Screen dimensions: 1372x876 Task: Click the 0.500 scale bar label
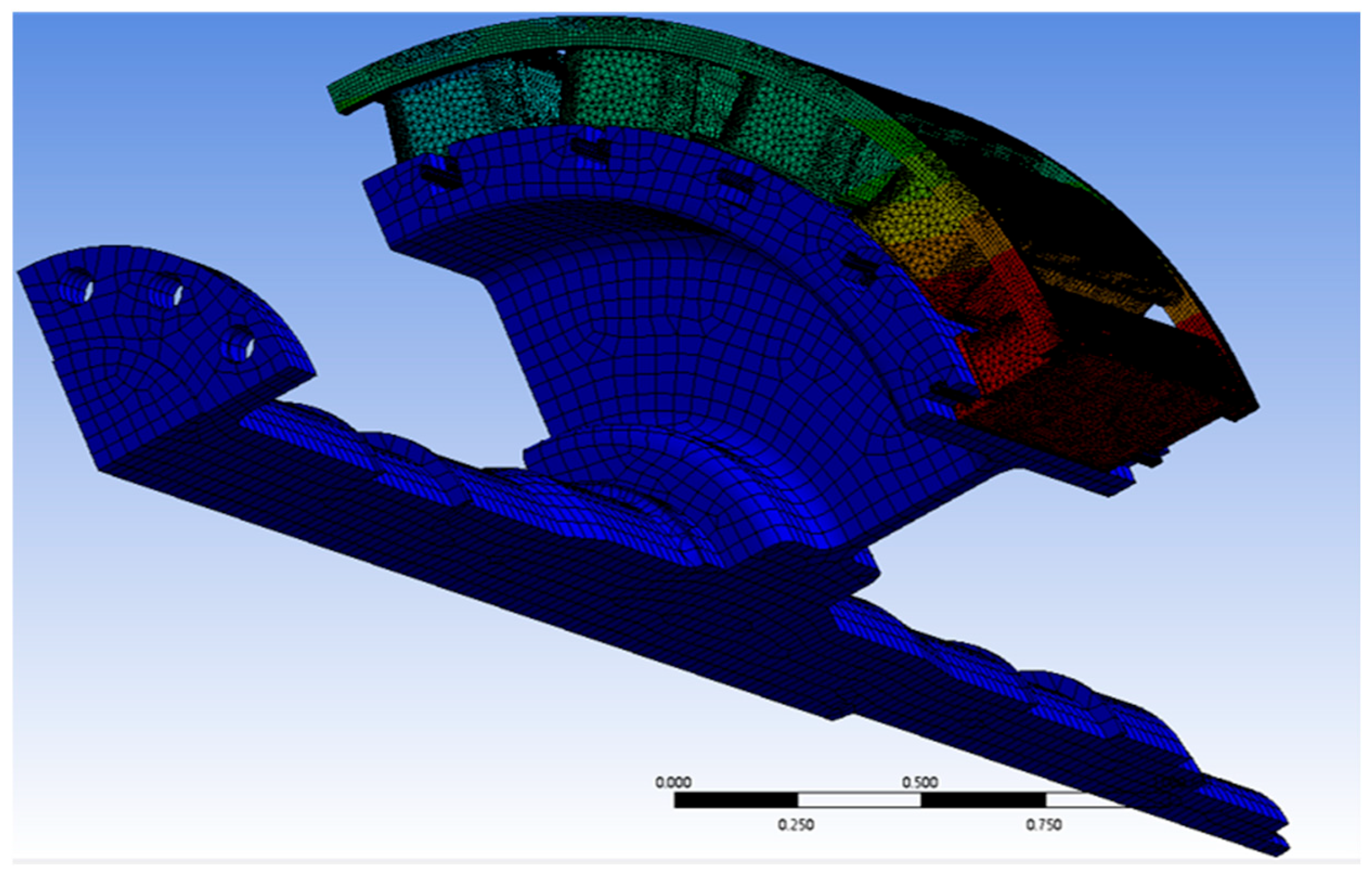919,782
